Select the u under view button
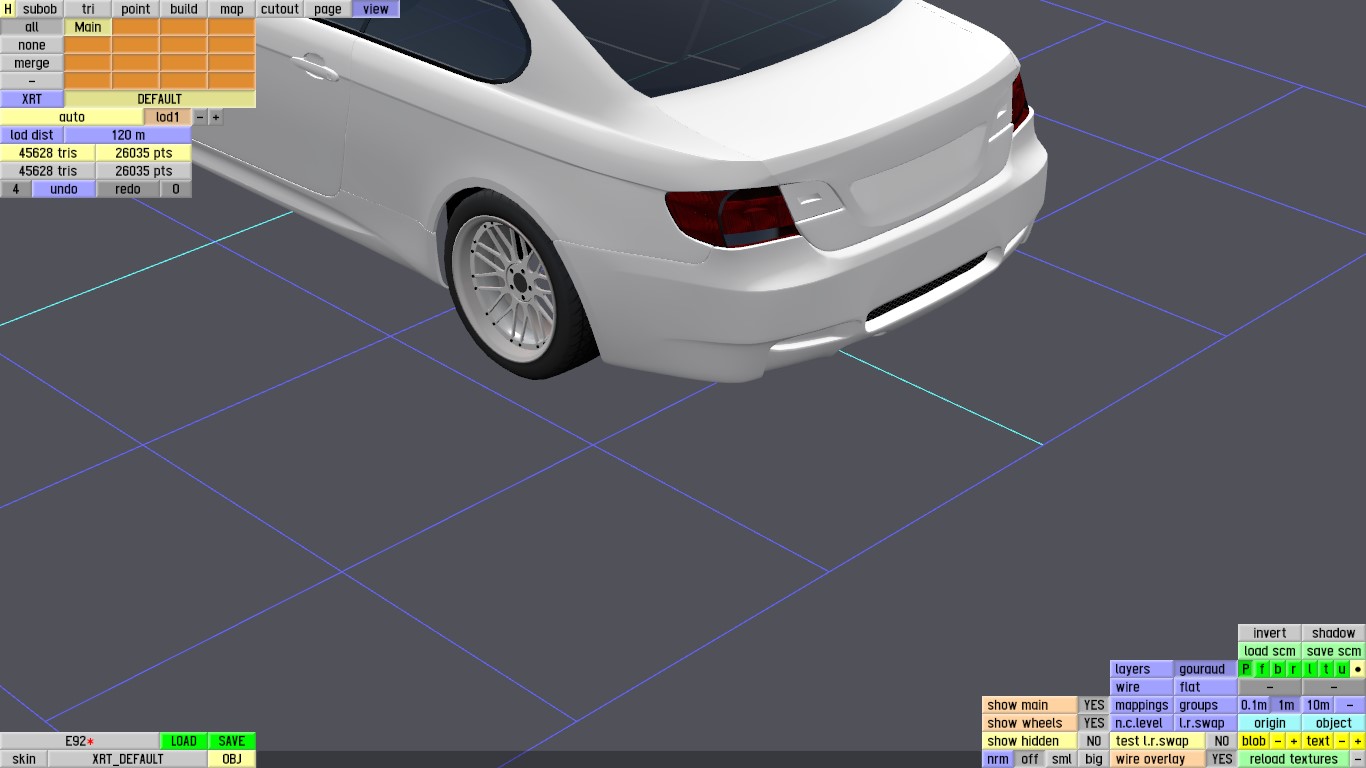The image size is (1366, 768). 1342,669
